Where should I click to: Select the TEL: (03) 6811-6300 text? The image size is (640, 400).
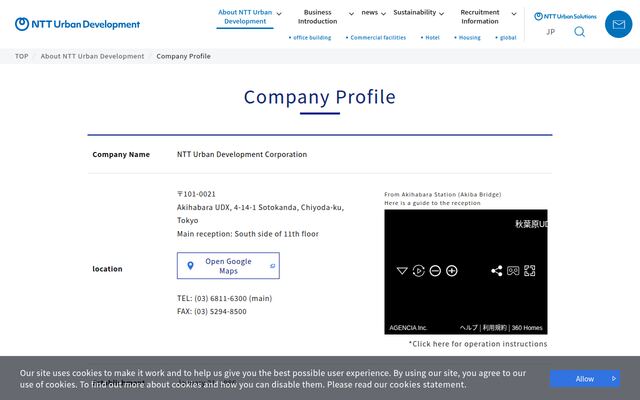click(224, 298)
